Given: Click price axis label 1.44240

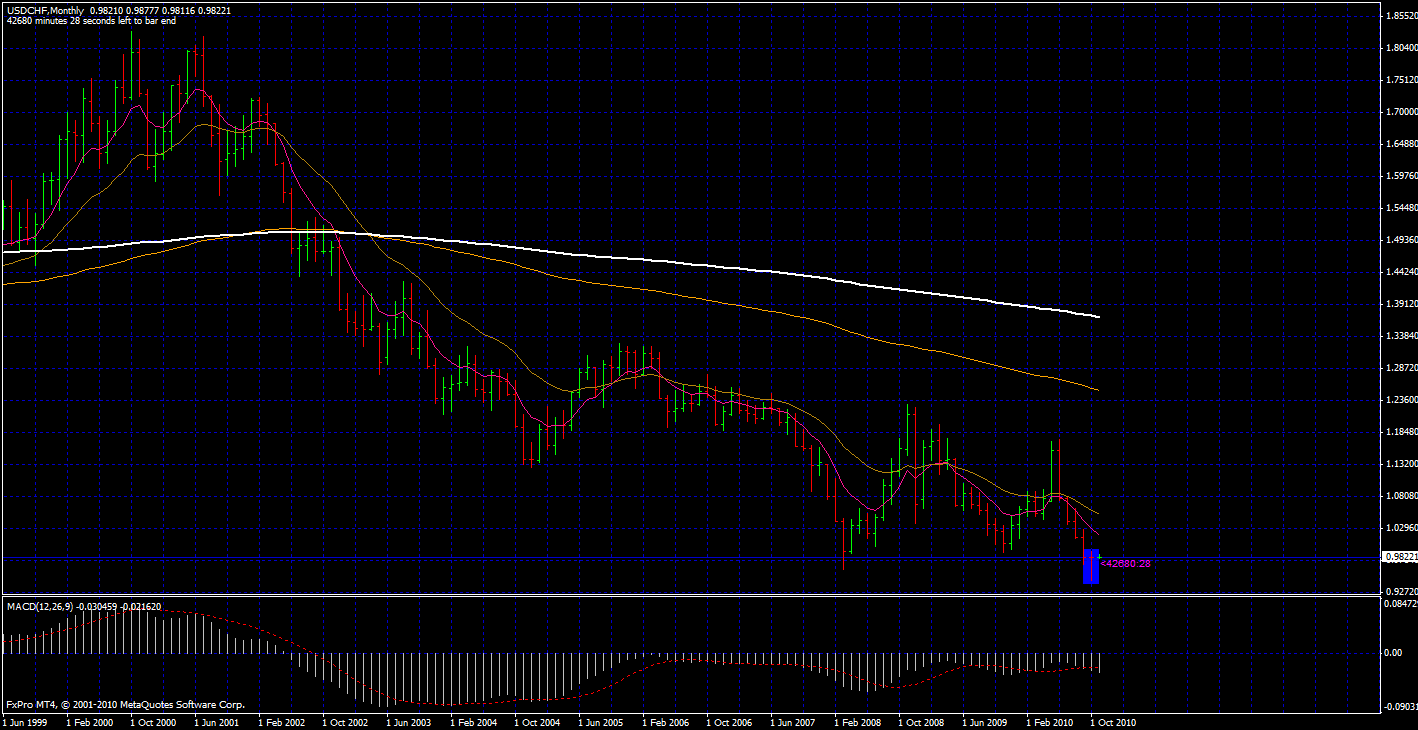Looking at the screenshot, I should point(1400,272).
